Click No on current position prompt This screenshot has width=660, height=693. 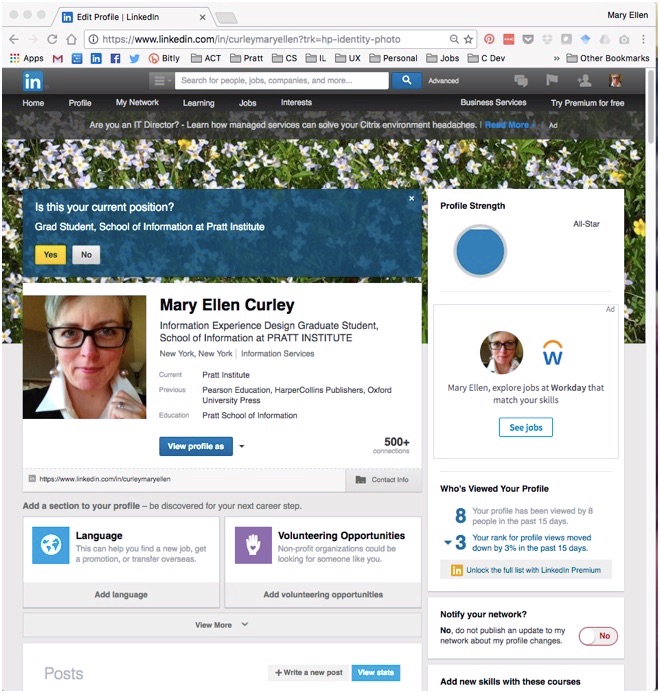point(86,255)
